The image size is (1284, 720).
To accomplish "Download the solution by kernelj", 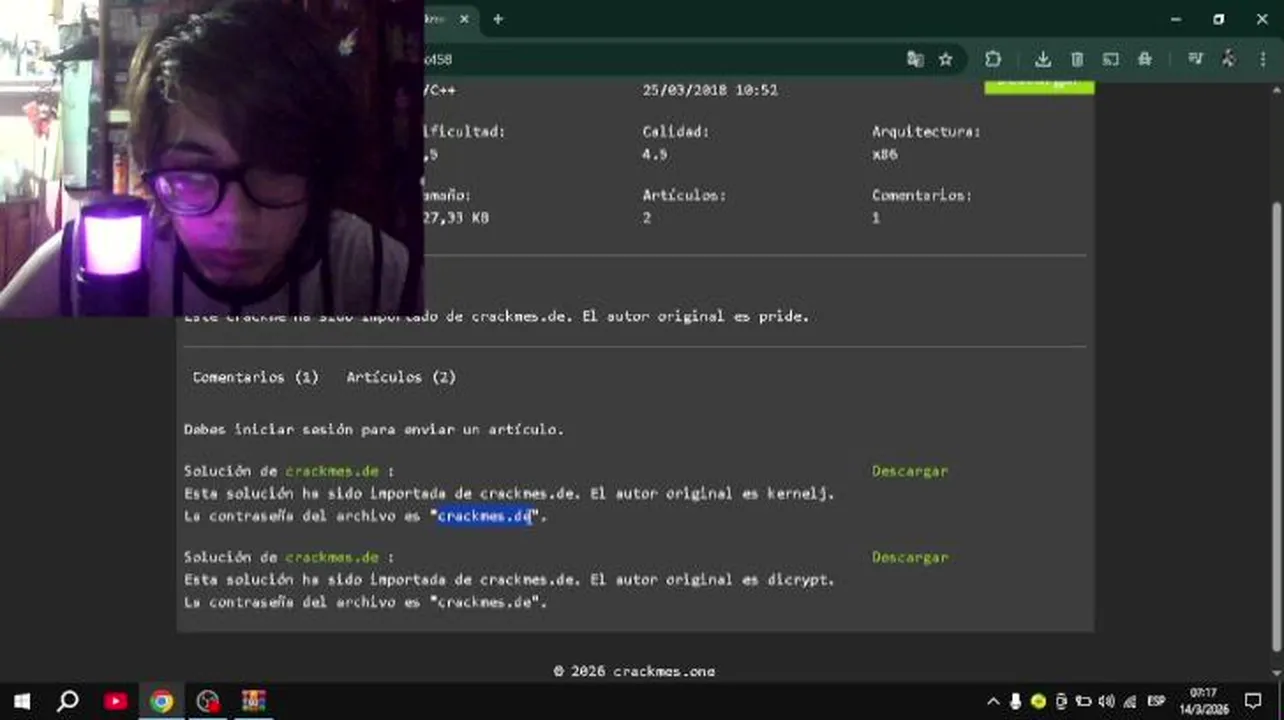I will click(x=909, y=471).
